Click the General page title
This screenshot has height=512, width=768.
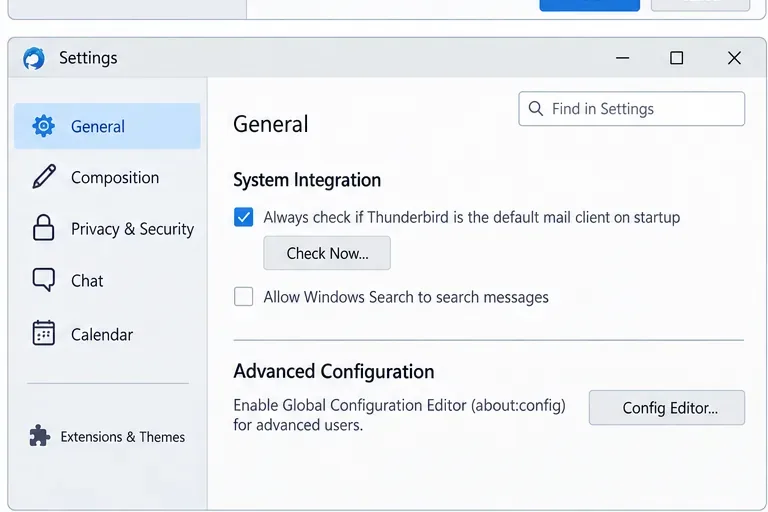pos(271,123)
